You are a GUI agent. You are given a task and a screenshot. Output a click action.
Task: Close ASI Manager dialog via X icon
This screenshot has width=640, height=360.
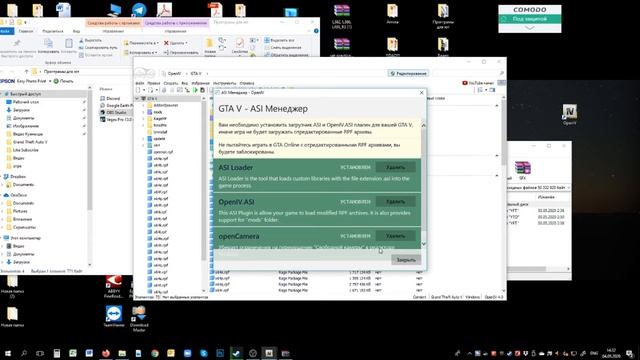pos(422,93)
